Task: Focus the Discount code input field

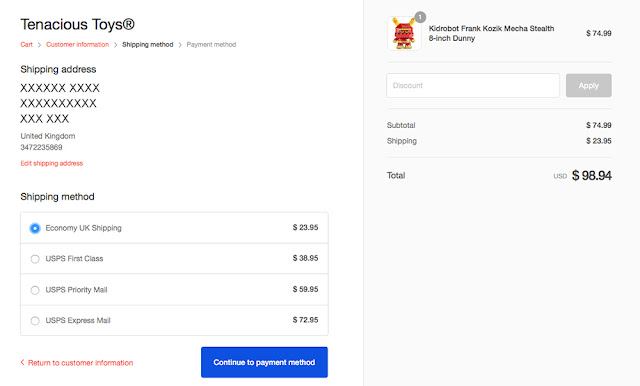Action: coord(473,86)
